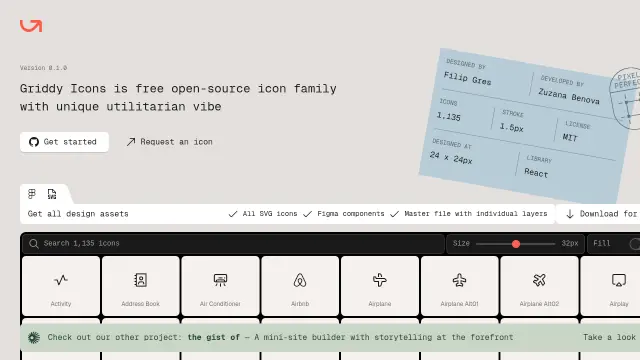Switch to the Figma assets tab

coord(32,194)
